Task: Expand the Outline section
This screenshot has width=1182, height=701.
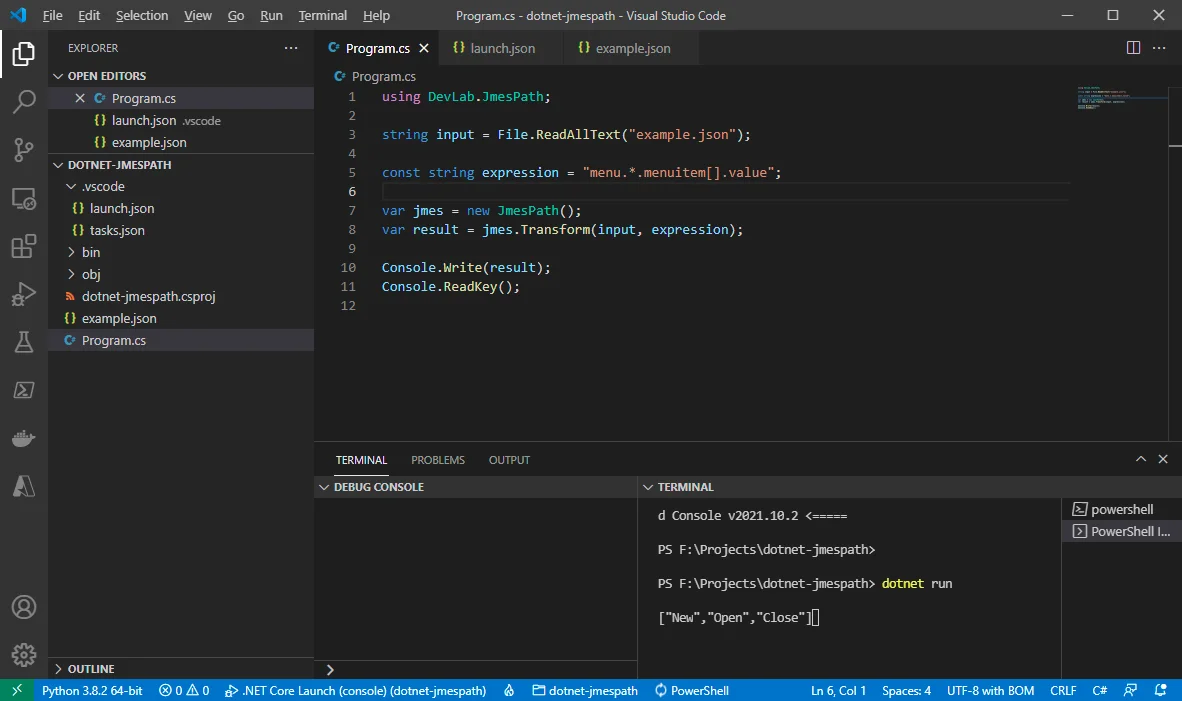Action: pyautogui.click(x=91, y=669)
